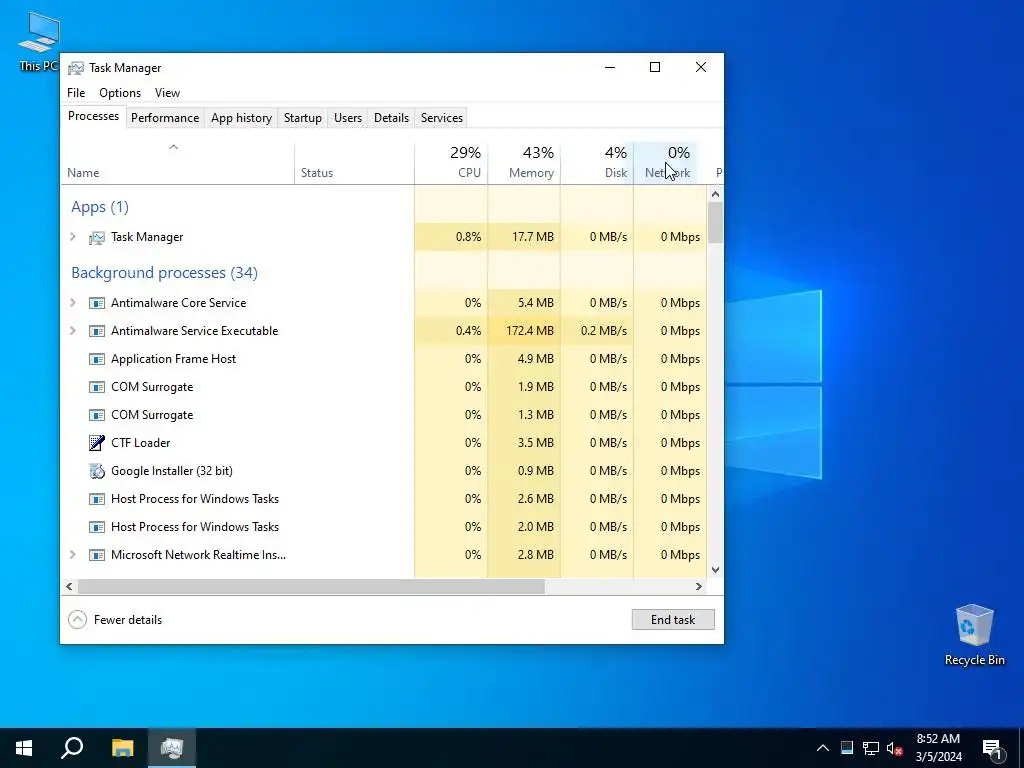Expand Antimalware Service Executable process
The height and width of the screenshot is (768, 1024).
(x=72, y=331)
